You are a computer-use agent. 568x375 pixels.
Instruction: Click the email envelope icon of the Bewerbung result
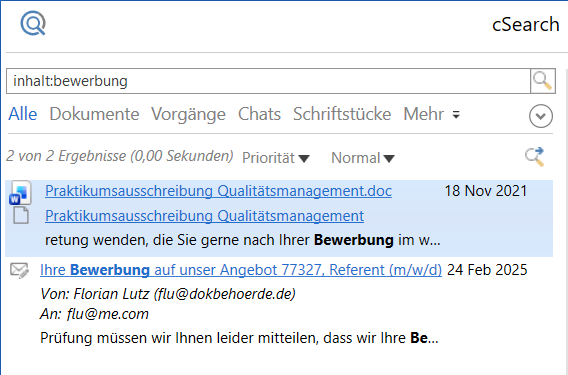(x=19, y=271)
